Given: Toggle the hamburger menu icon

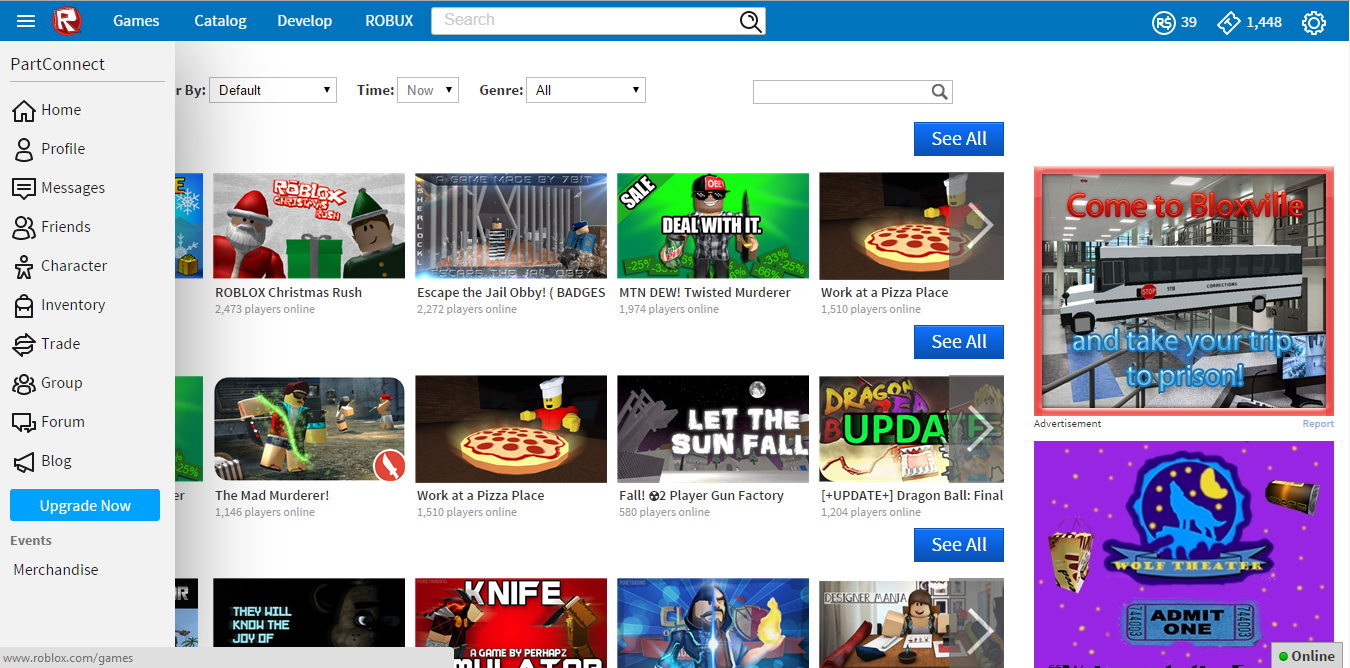Looking at the screenshot, I should coord(25,20).
